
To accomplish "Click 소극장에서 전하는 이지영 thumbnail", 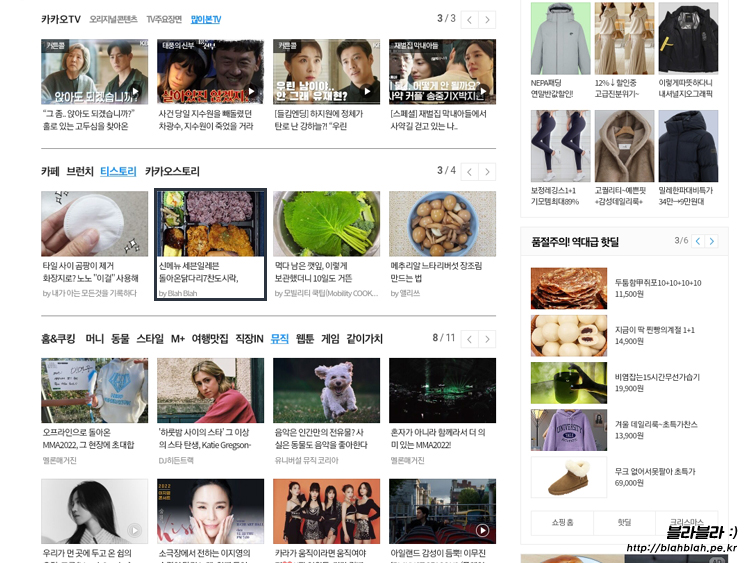I will [x=210, y=511].
